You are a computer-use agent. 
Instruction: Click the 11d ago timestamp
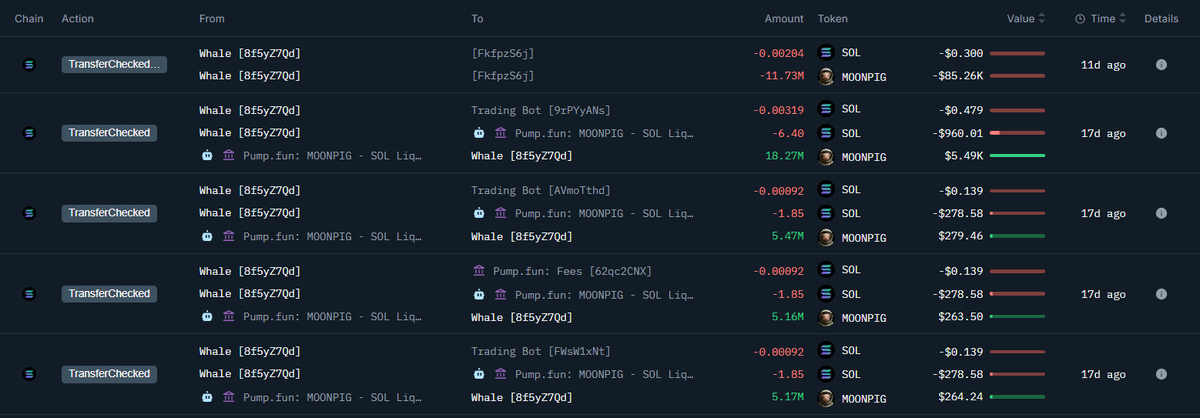point(1104,65)
